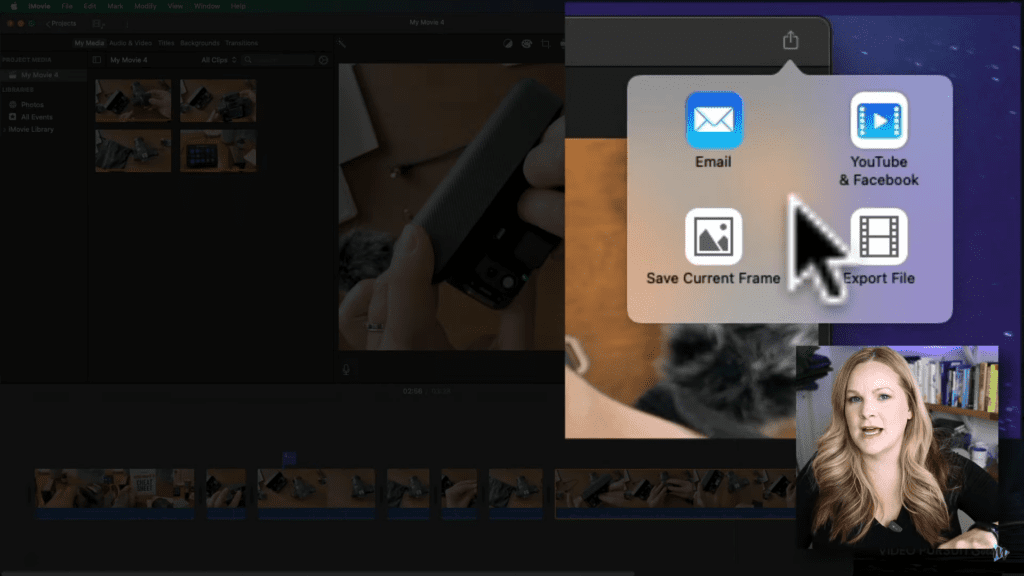
Task: Select the bottom-left media browser clip
Action: click(x=133, y=151)
